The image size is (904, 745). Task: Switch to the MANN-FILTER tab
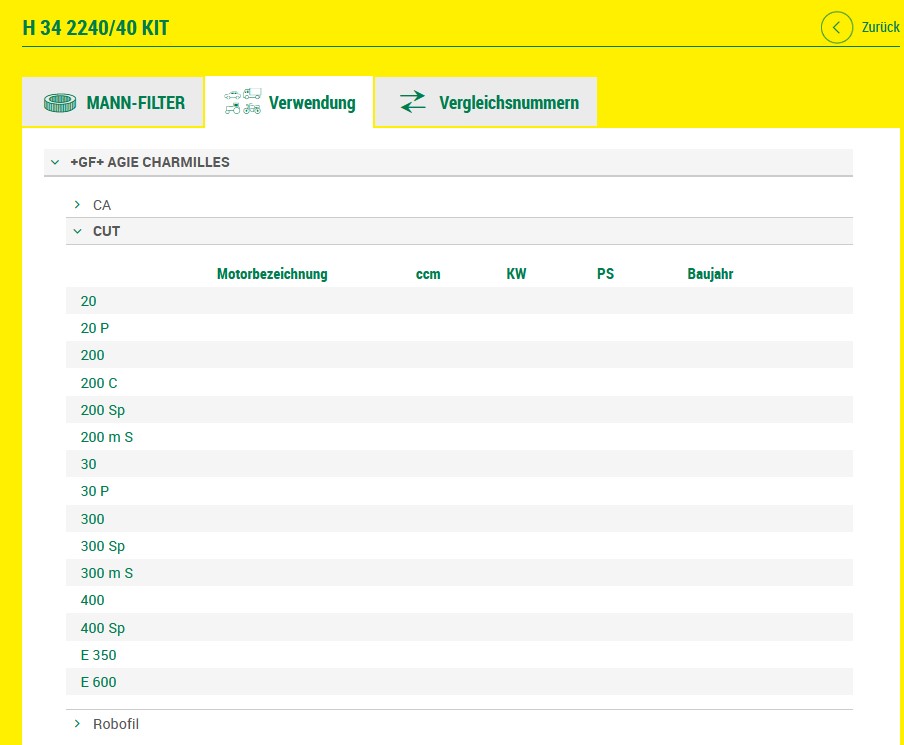click(x=135, y=103)
